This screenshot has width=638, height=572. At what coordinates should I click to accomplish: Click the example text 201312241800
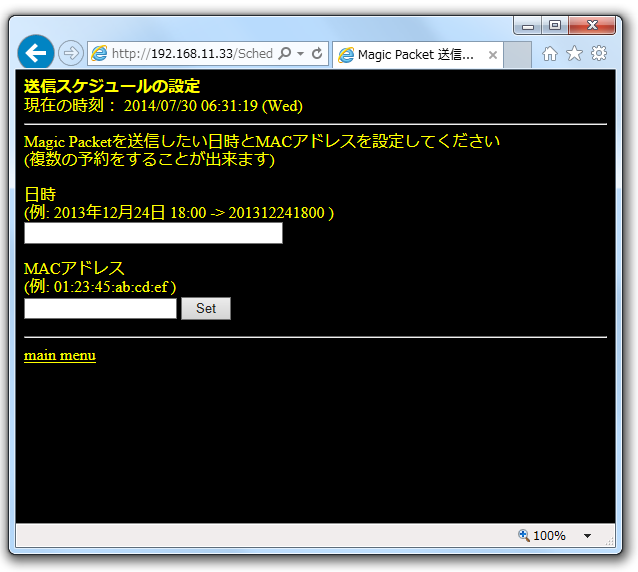276,213
